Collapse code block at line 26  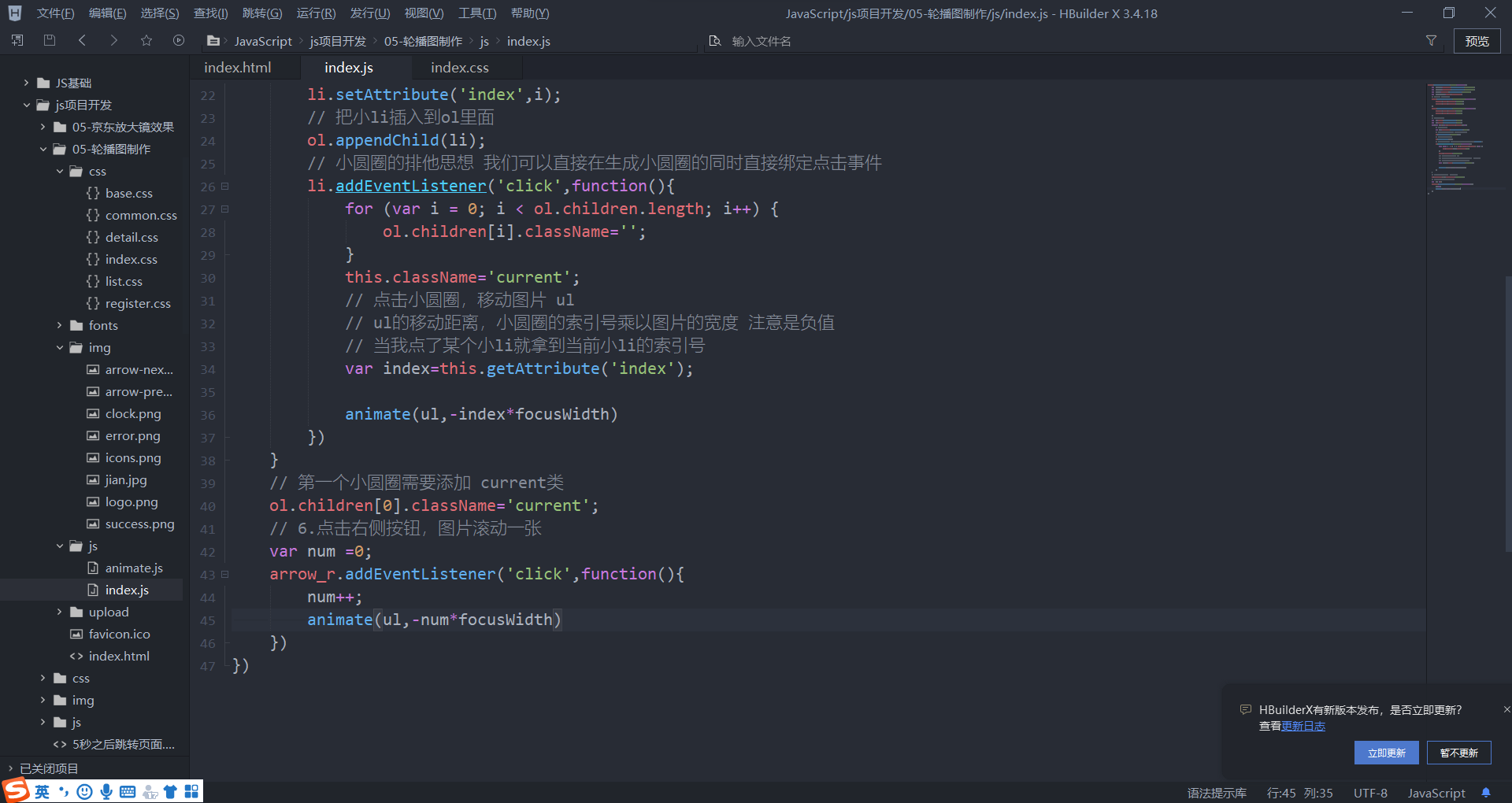coord(224,187)
